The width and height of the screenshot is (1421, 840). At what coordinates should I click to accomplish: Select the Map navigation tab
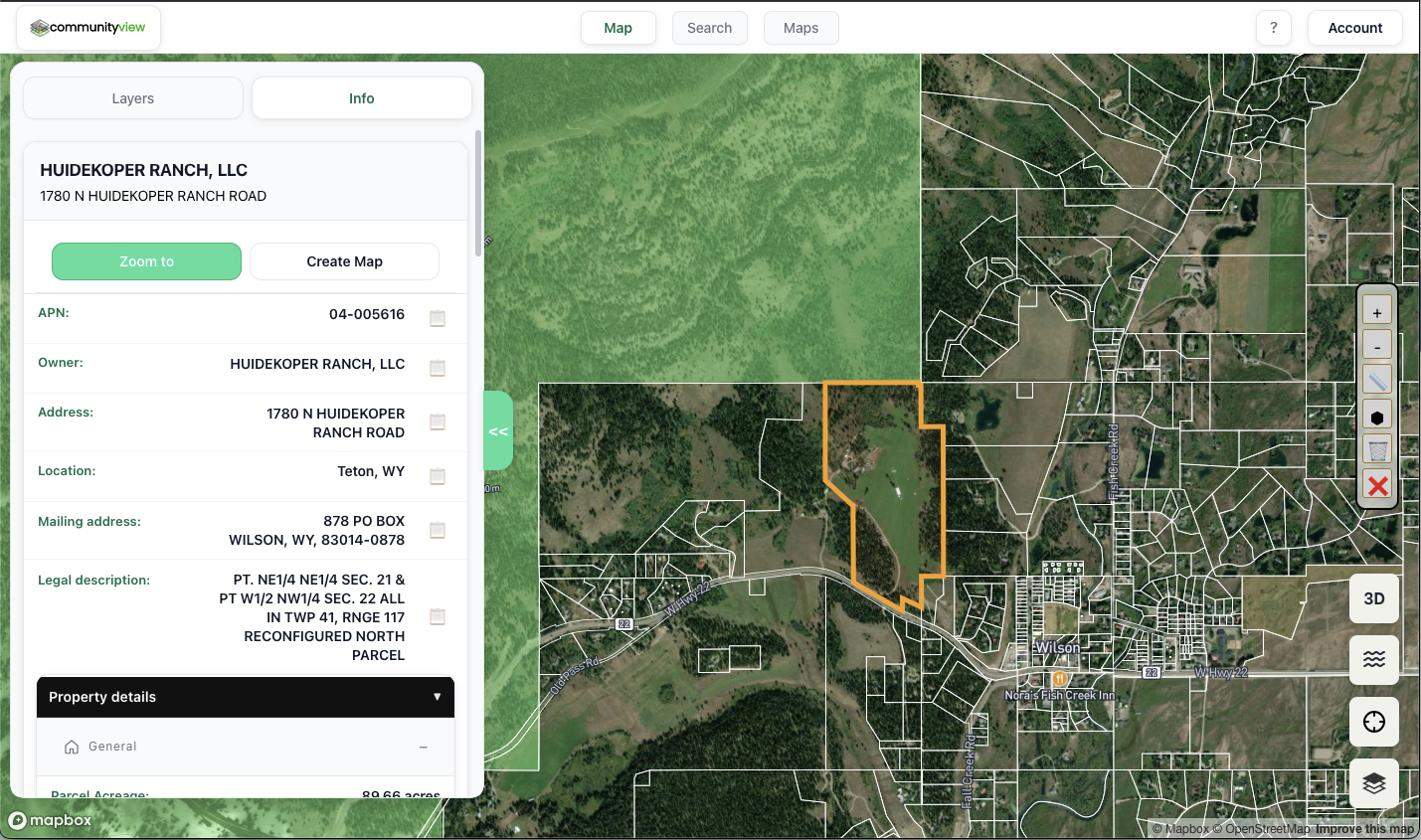pyautogui.click(x=619, y=28)
